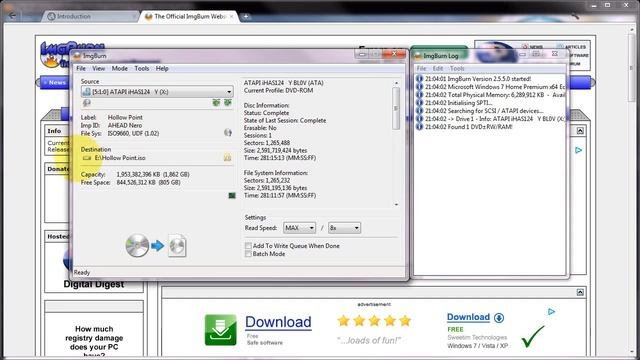The image size is (640, 360).
Task: Click the blue circular download arrow icon
Action: (x=499, y=318)
